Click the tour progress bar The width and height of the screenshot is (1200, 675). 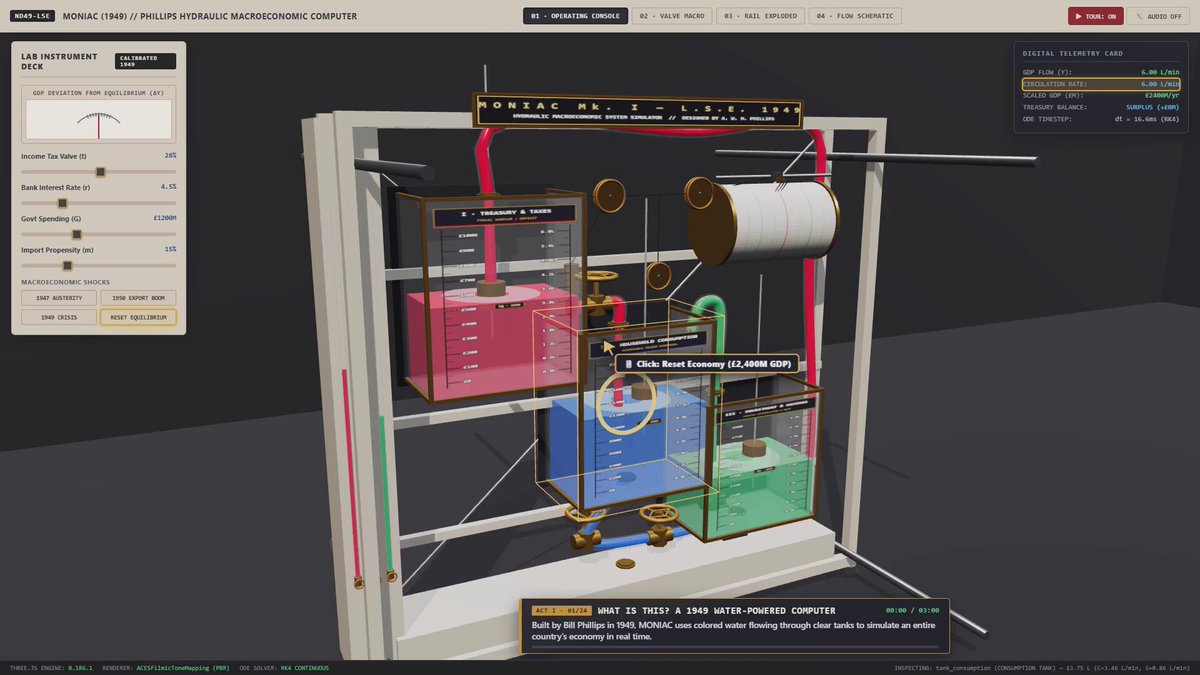coord(735,647)
